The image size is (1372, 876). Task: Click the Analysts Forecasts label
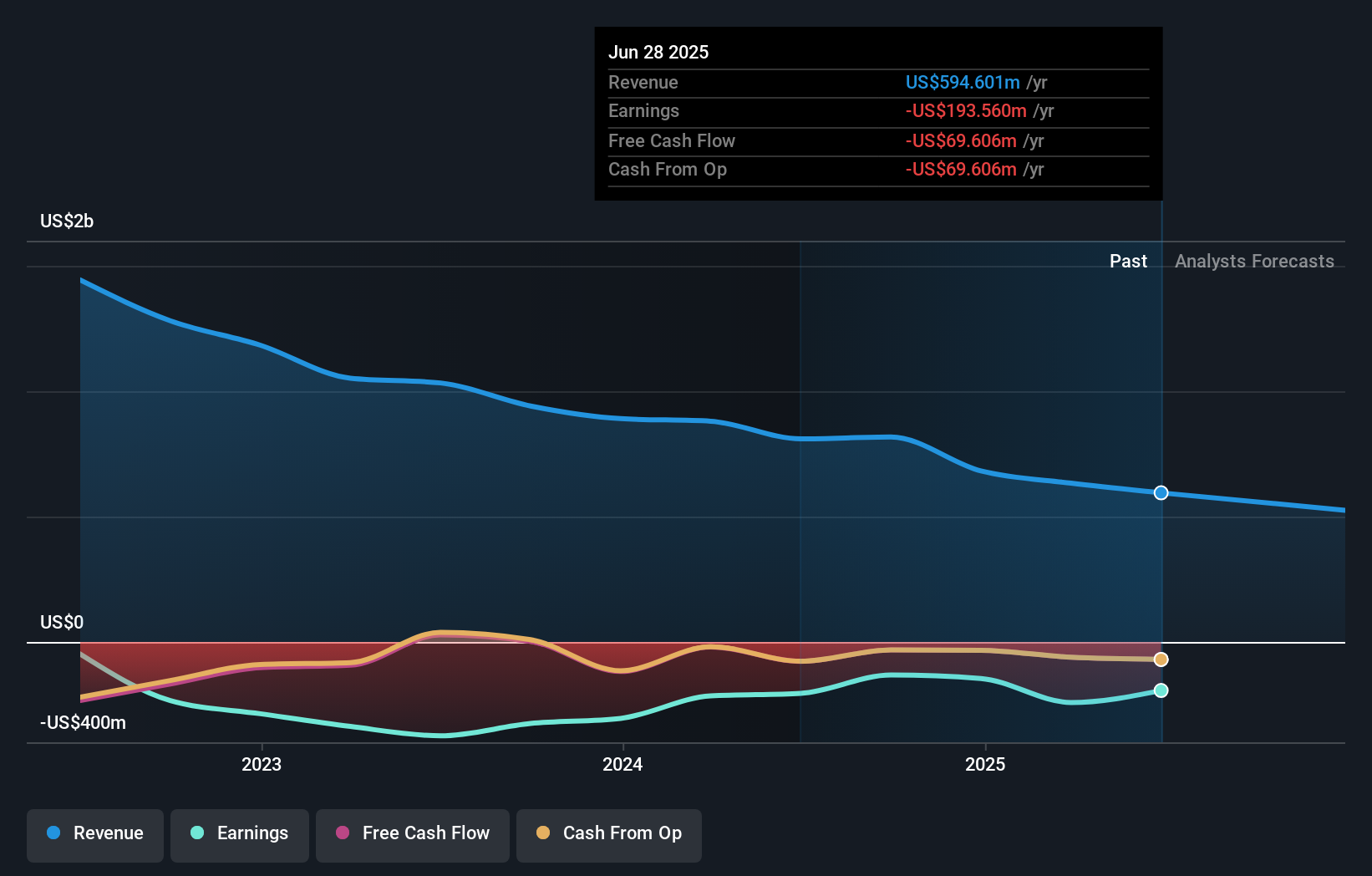pos(1254,261)
